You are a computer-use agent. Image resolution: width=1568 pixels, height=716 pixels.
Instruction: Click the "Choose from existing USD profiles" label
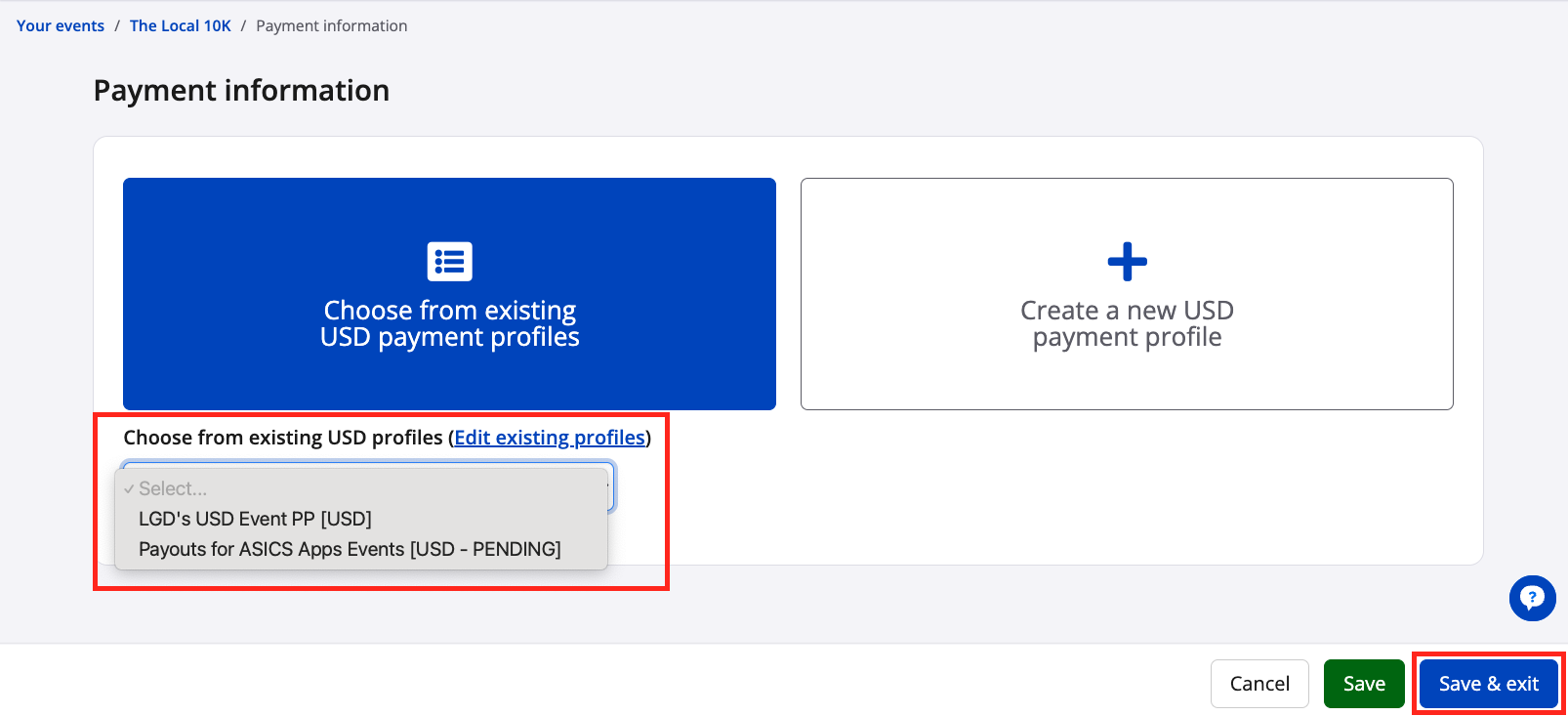[283, 438]
